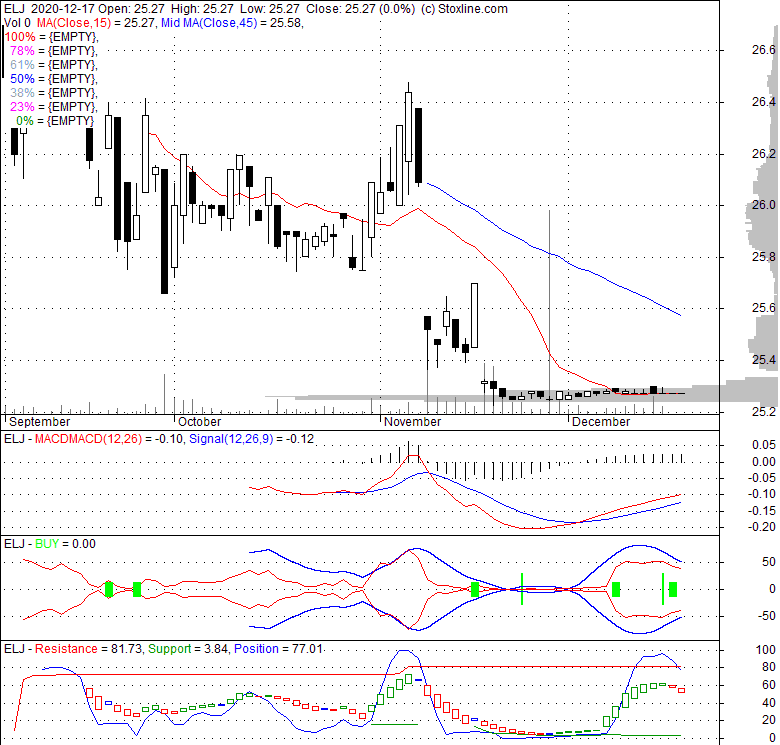Image resolution: width=780 pixels, height=745 pixels.
Task: Click the 26.0 price axis value
Action: click(764, 205)
